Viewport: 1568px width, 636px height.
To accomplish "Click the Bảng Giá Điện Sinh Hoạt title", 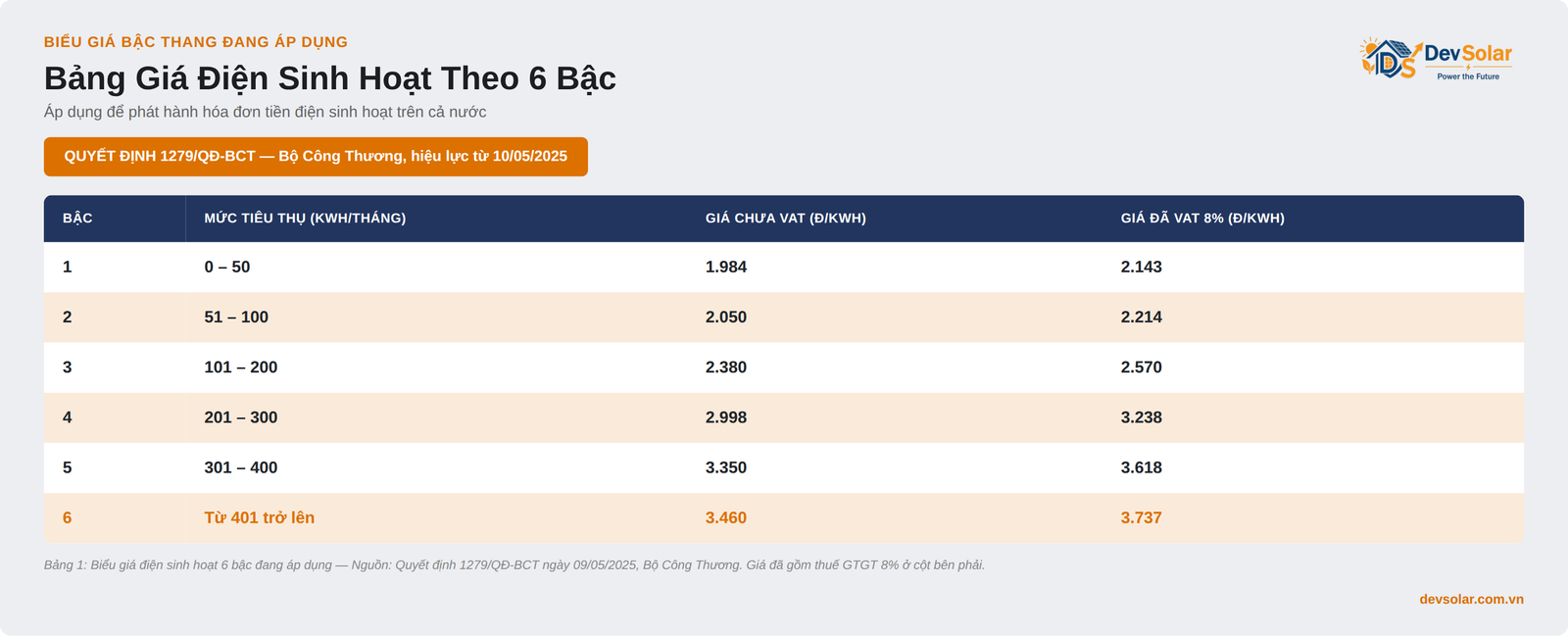I will pyautogui.click(x=329, y=78).
